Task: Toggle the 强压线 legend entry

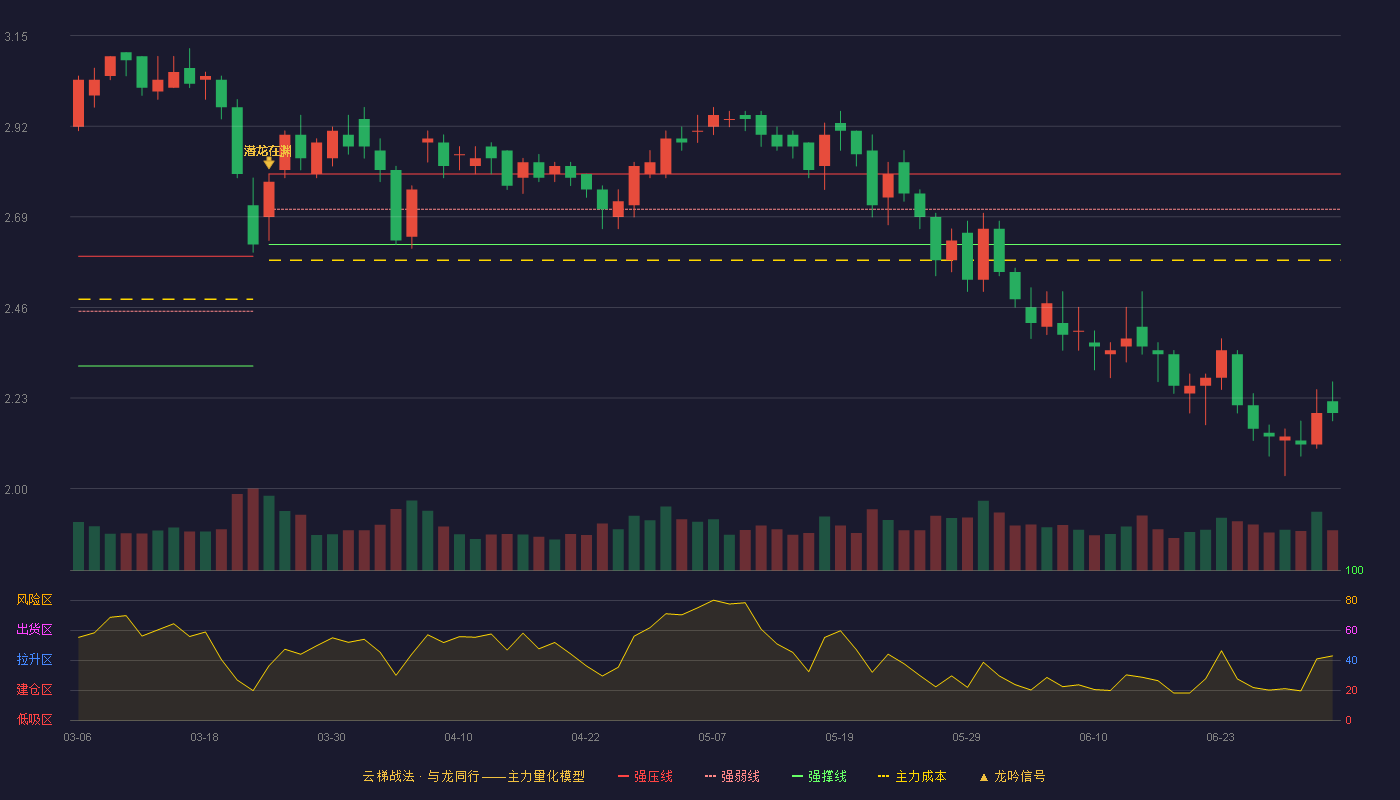Action: (x=645, y=776)
